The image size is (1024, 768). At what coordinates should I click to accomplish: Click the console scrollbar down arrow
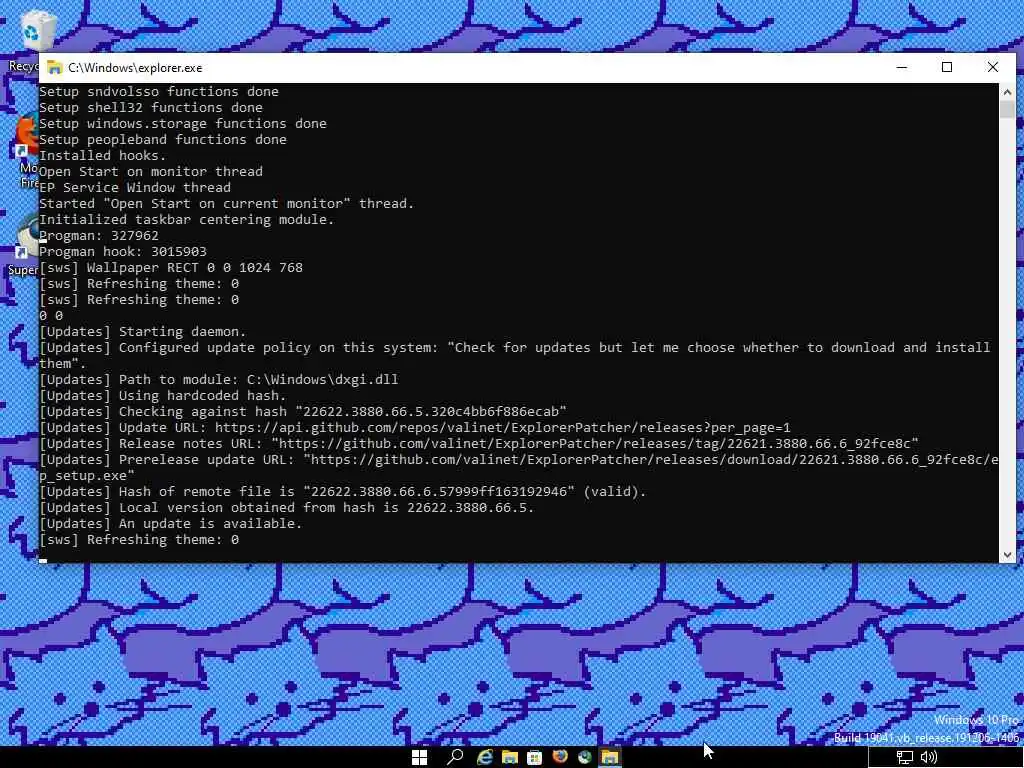[x=1007, y=554]
